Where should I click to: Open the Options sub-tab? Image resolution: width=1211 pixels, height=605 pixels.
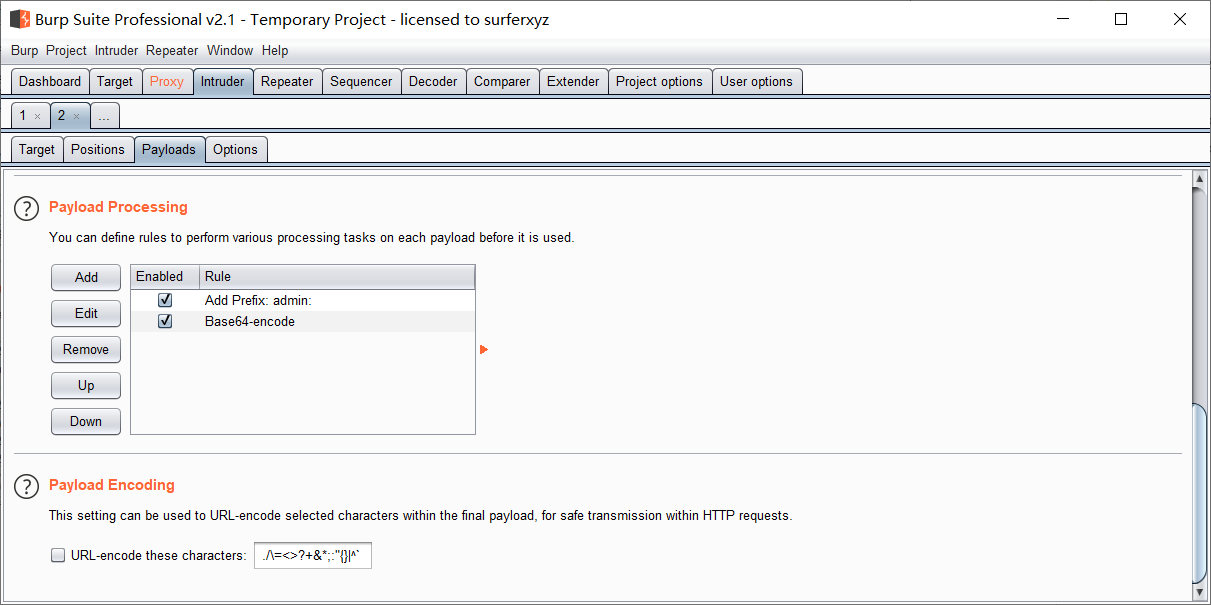(x=236, y=150)
